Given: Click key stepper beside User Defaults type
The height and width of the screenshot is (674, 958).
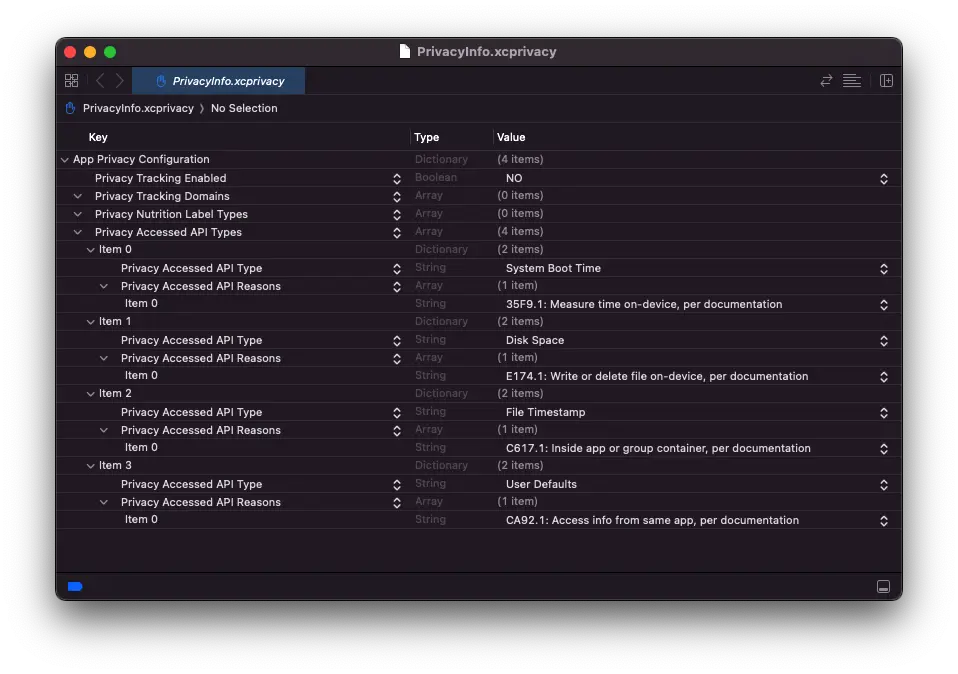Looking at the screenshot, I should click(x=397, y=485).
